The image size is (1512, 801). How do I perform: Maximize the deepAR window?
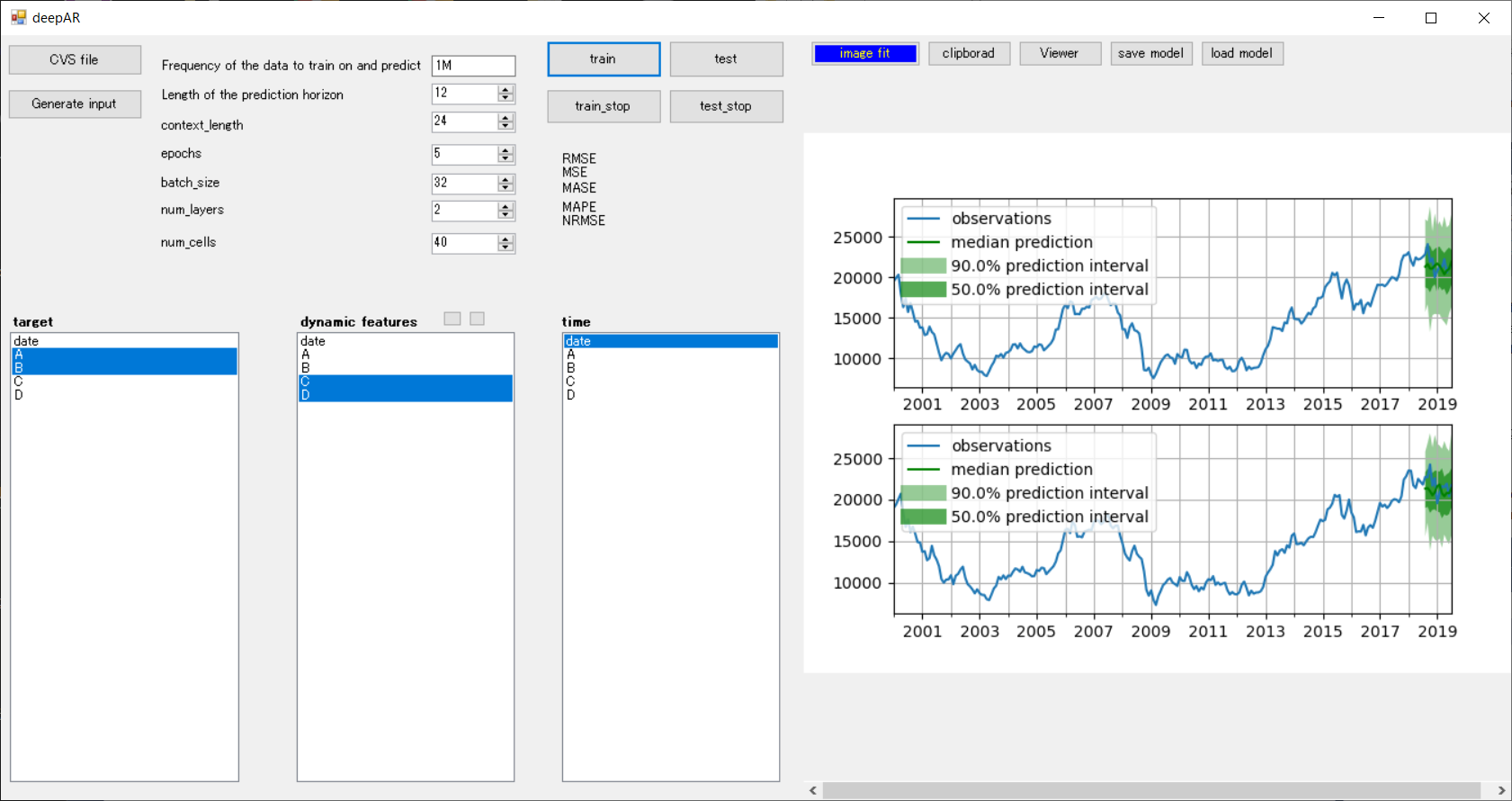coord(1431,18)
